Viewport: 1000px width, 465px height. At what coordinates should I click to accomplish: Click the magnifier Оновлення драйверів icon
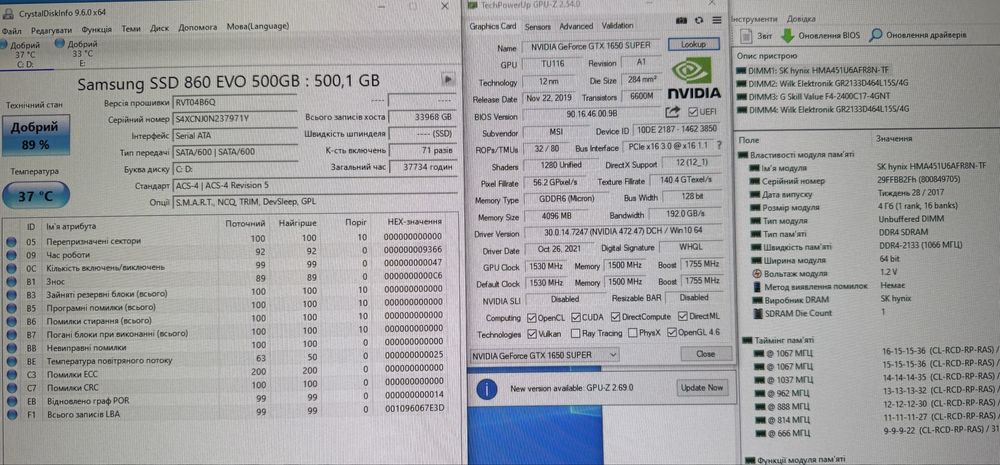[876, 35]
